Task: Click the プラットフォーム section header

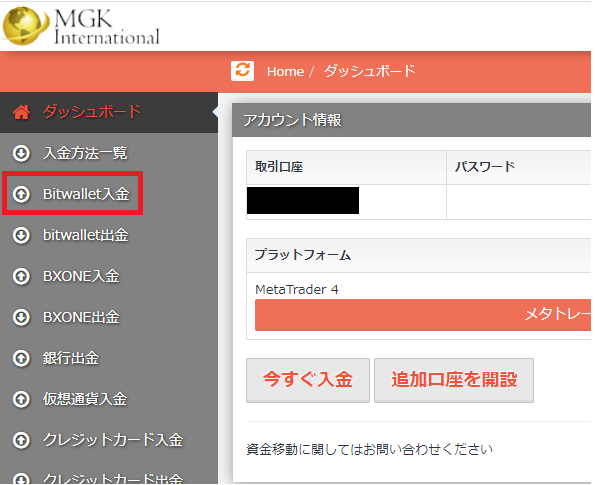Action: pyautogui.click(x=419, y=255)
